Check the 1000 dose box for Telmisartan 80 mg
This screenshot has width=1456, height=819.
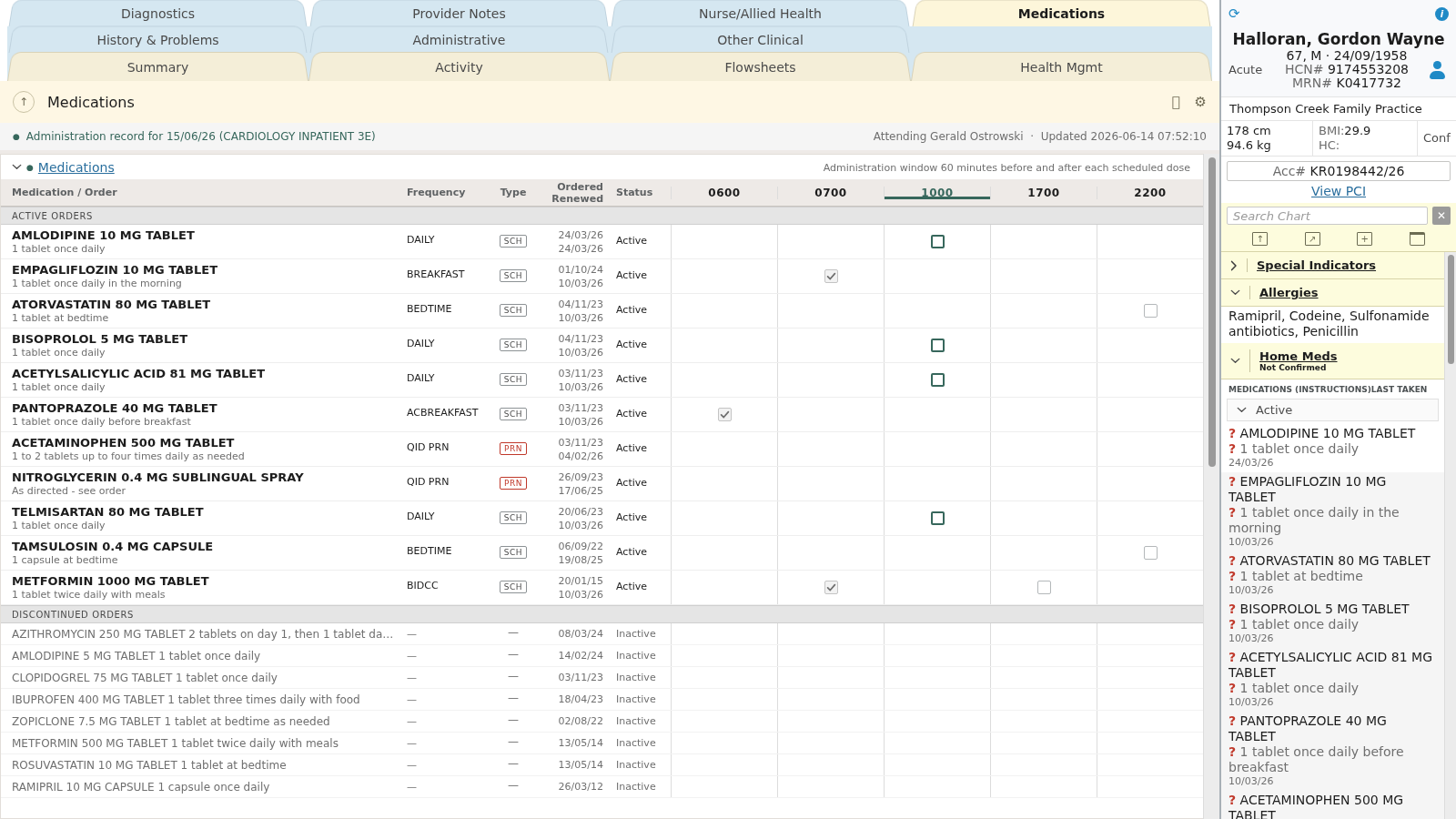pos(937,518)
